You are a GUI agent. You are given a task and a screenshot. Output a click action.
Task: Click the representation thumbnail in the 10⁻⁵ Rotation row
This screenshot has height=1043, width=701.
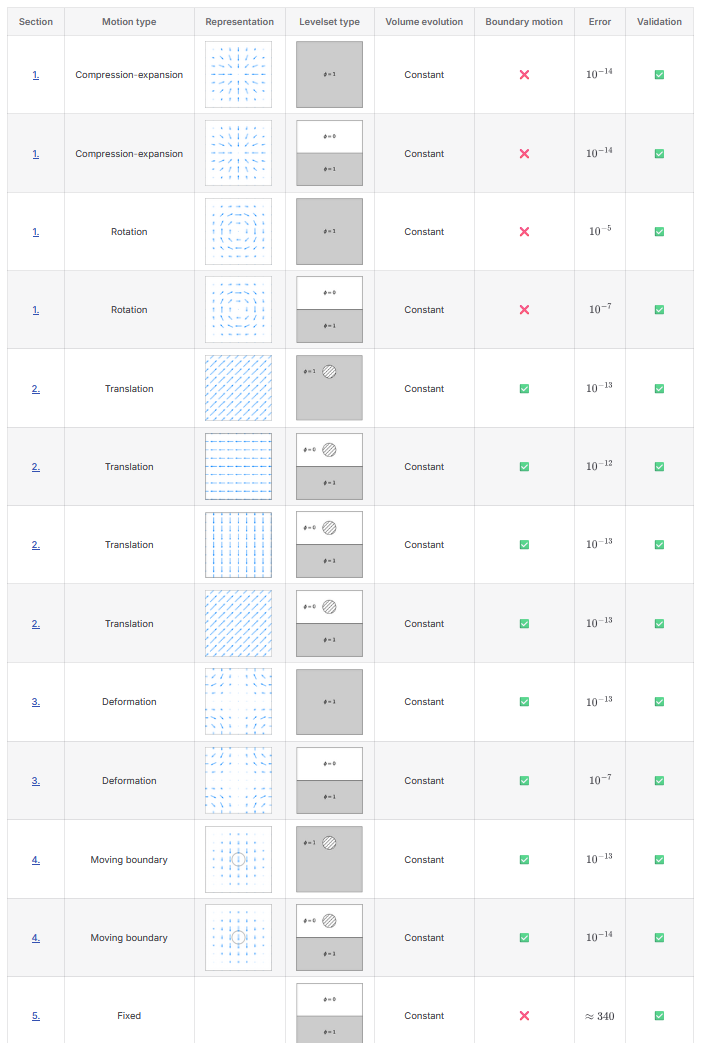tap(238, 232)
